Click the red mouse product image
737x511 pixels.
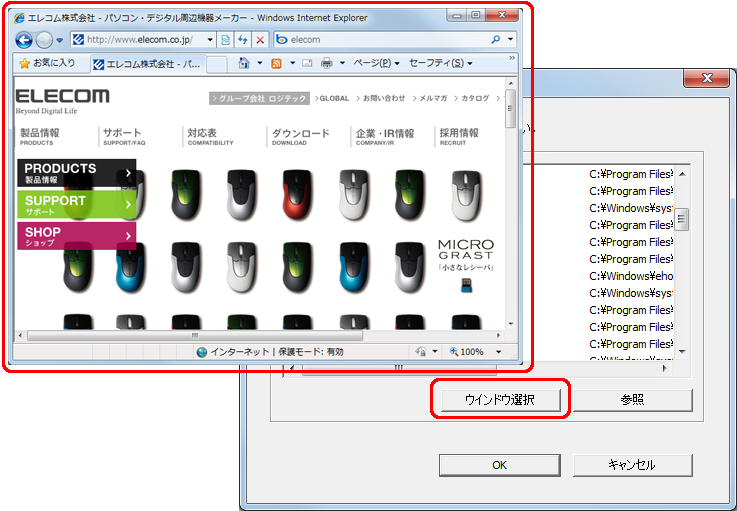pos(297,195)
